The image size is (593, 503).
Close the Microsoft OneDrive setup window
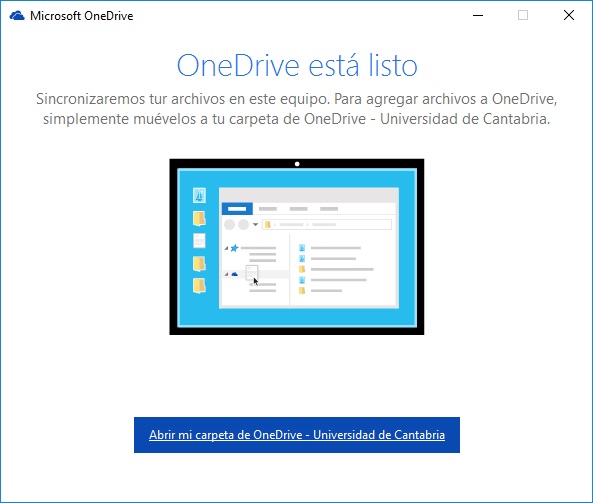click(569, 16)
